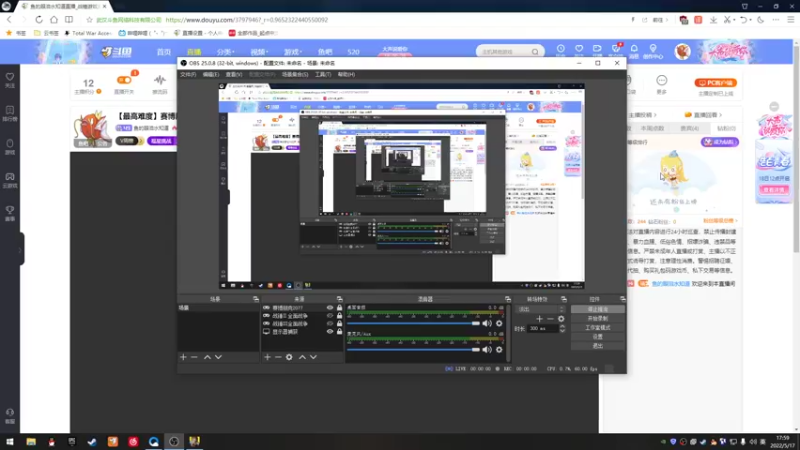Click search magnifier in Douyu header
The height and width of the screenshot is (450, 800).
(535, 52)
